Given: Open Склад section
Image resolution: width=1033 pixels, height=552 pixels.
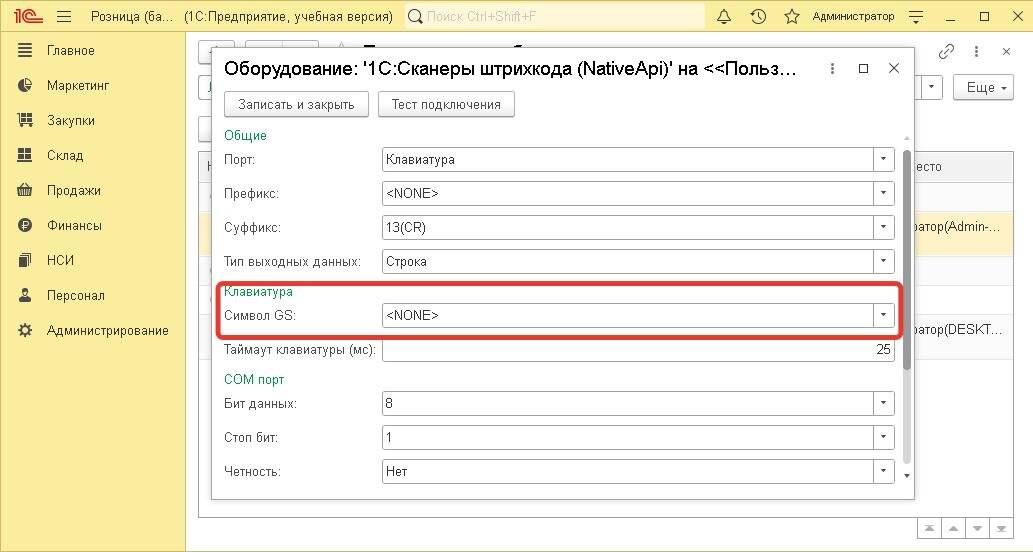Looking at the screenshot, I should click(x=65, y=155).
